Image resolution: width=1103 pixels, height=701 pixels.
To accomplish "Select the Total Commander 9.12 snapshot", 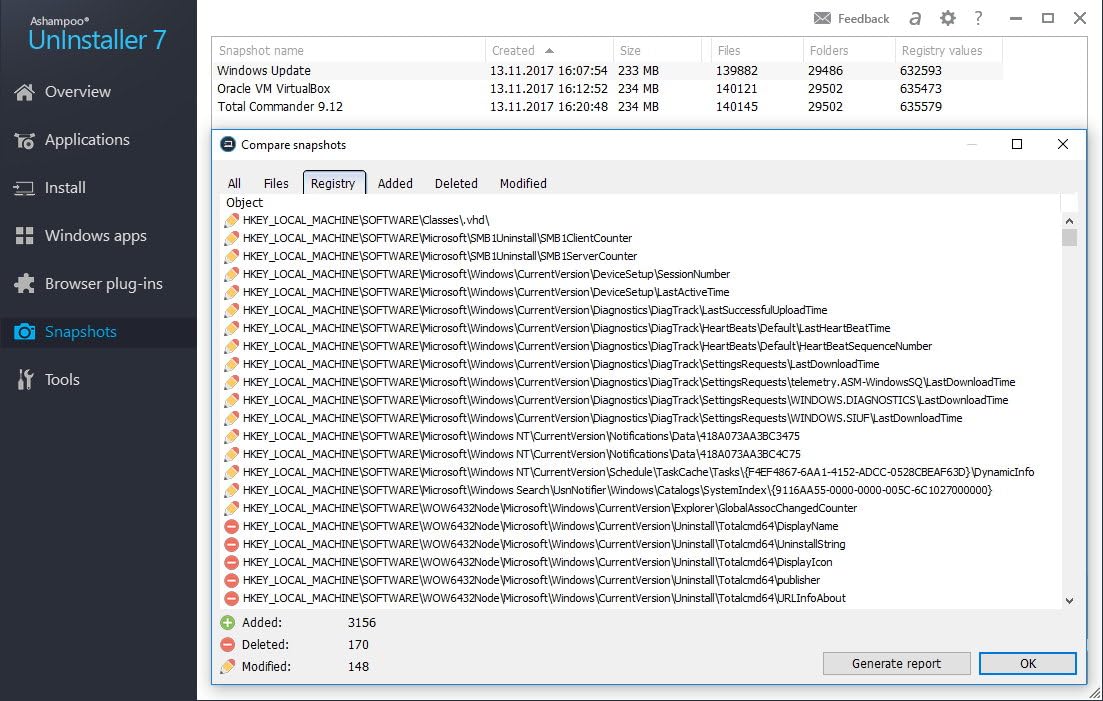I will click(x=607, y=107).
